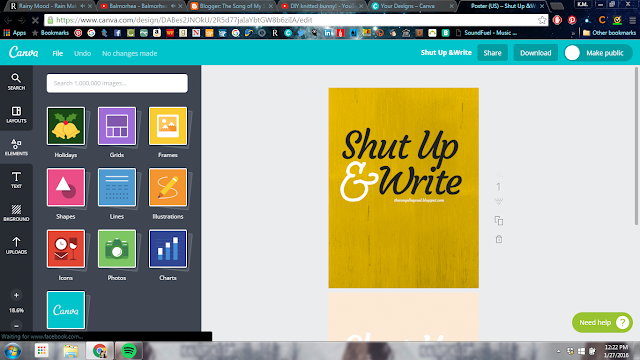The width and height of the screenshot is (640, 360).
Task: Choose the Shapes element category
Action: [66, 193]
